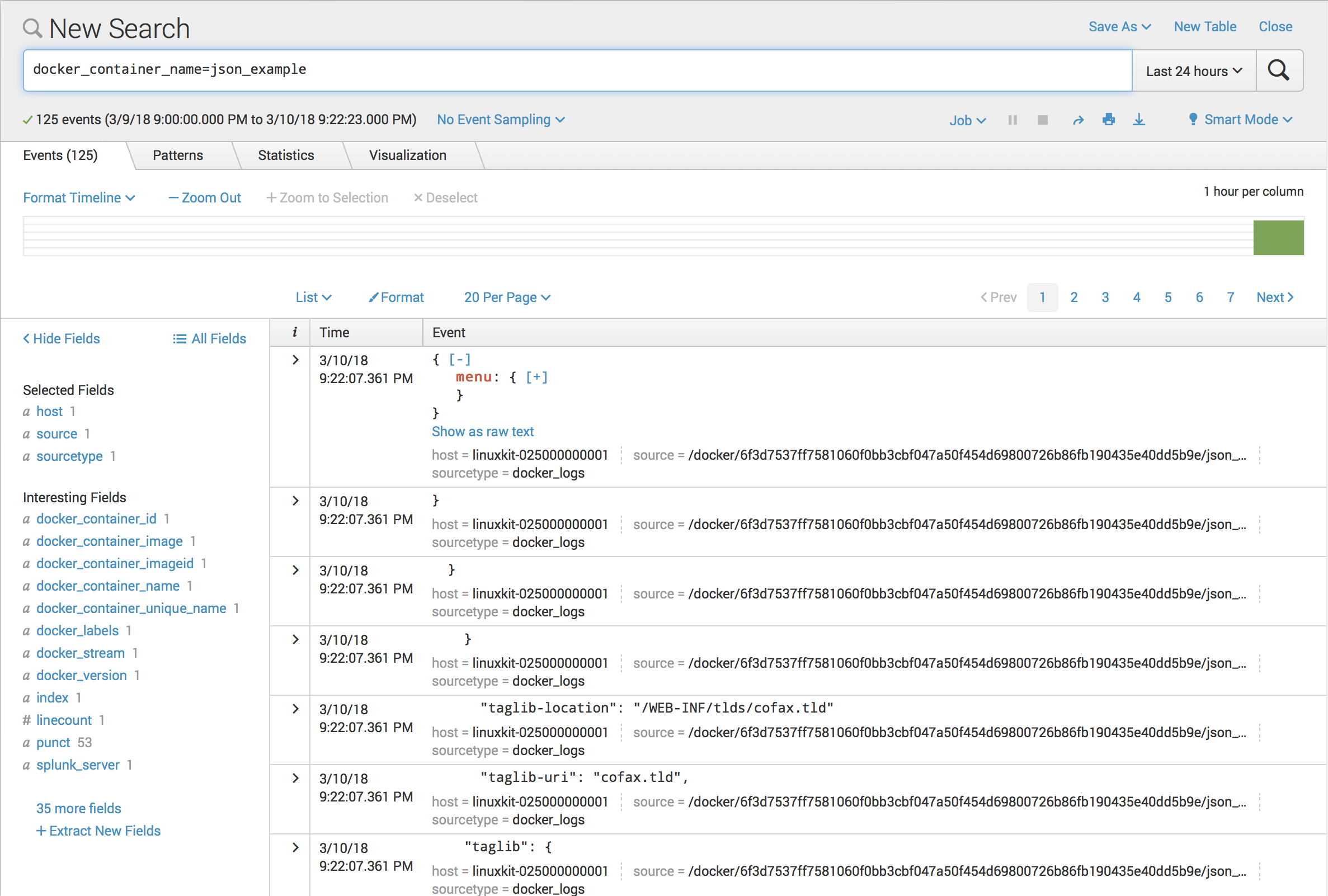Stop the search job
This screenshot has height=896, width=1328.
click(1042, 120)
